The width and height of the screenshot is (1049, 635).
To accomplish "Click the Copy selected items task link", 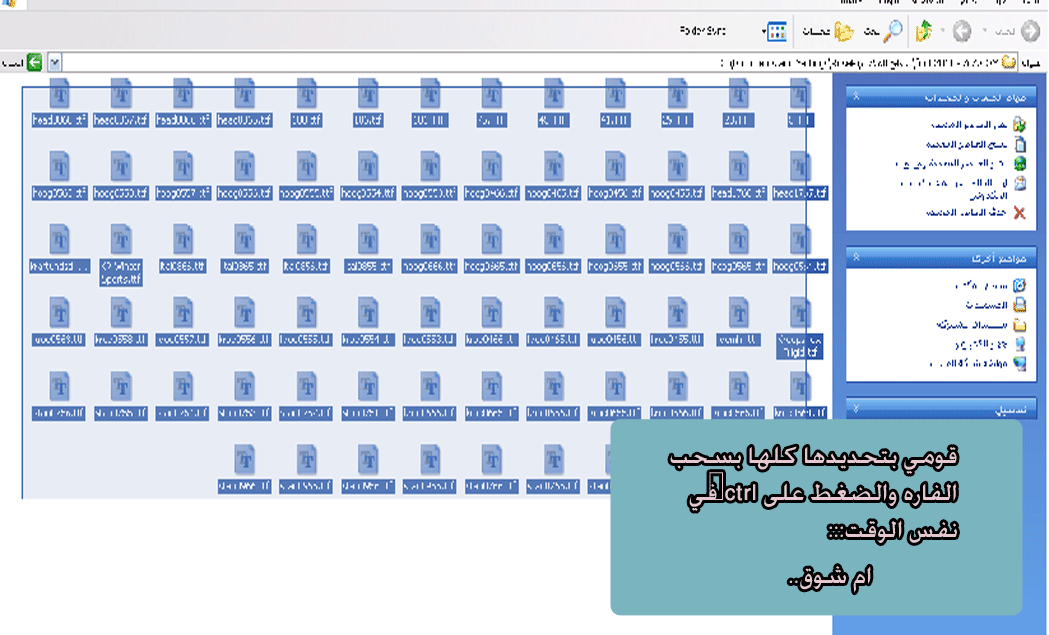I will click(1019, 144).
